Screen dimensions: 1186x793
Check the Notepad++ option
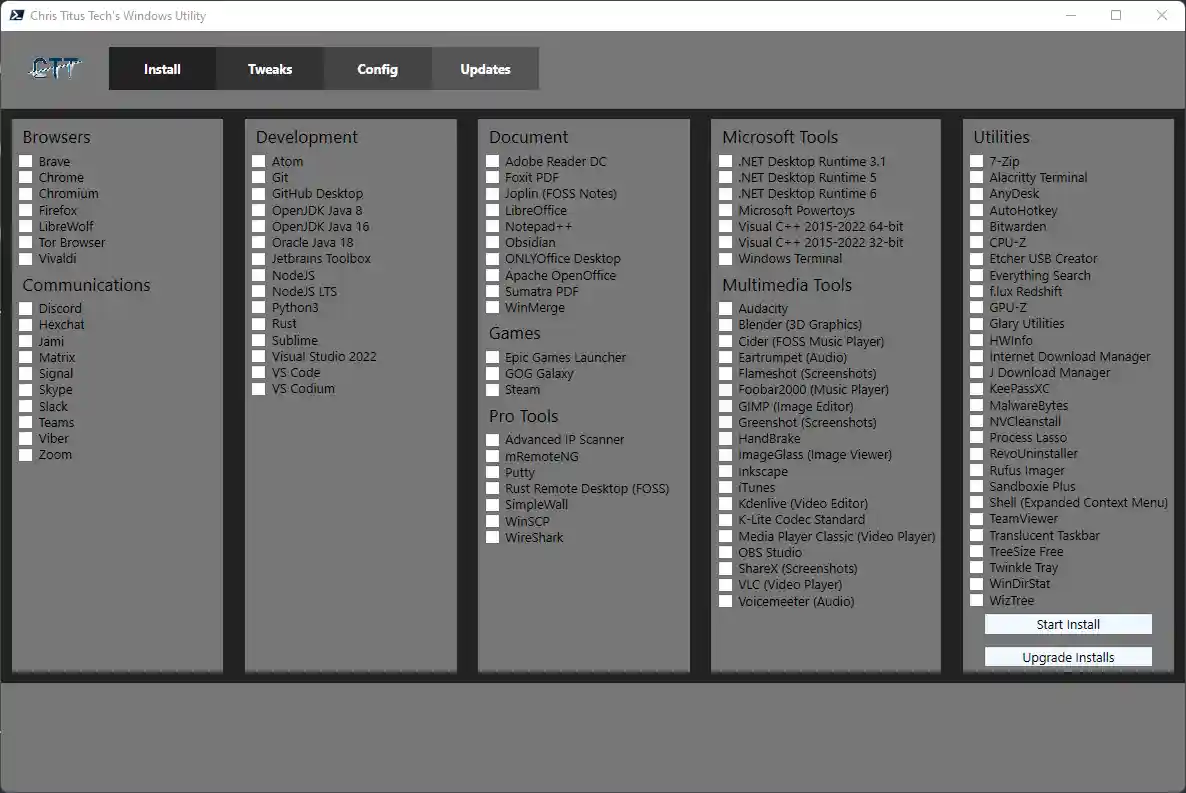coord(493,227)
